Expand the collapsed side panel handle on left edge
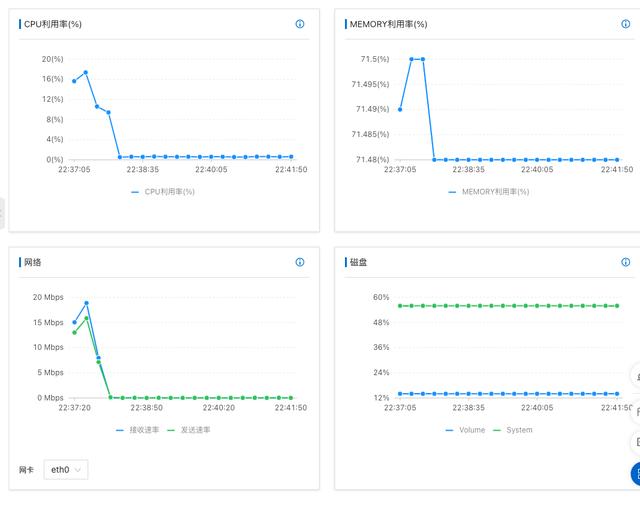 (x=2, y=211)
